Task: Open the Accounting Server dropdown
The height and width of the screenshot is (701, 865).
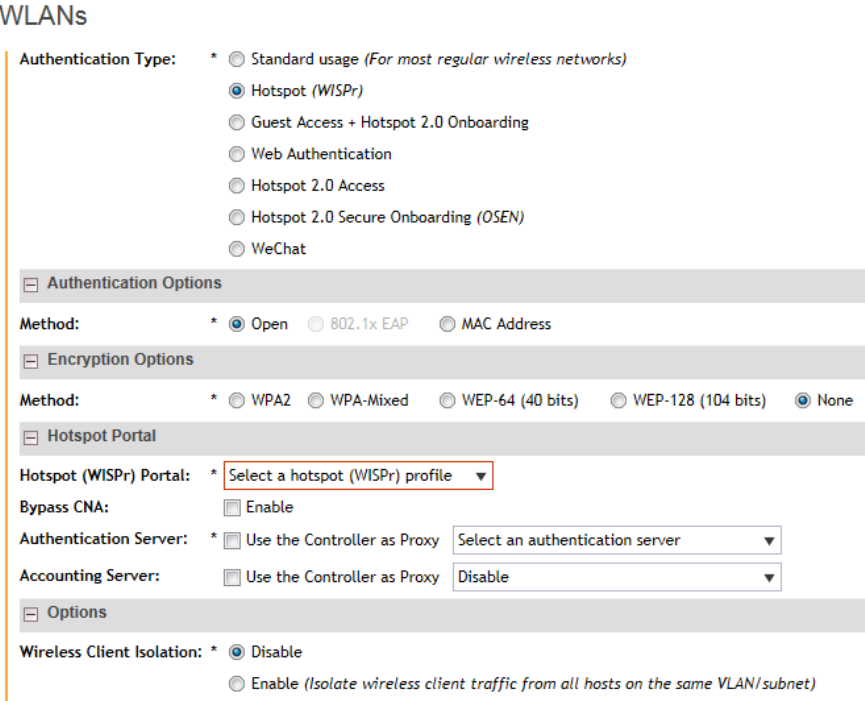Action: pos(616,577)
